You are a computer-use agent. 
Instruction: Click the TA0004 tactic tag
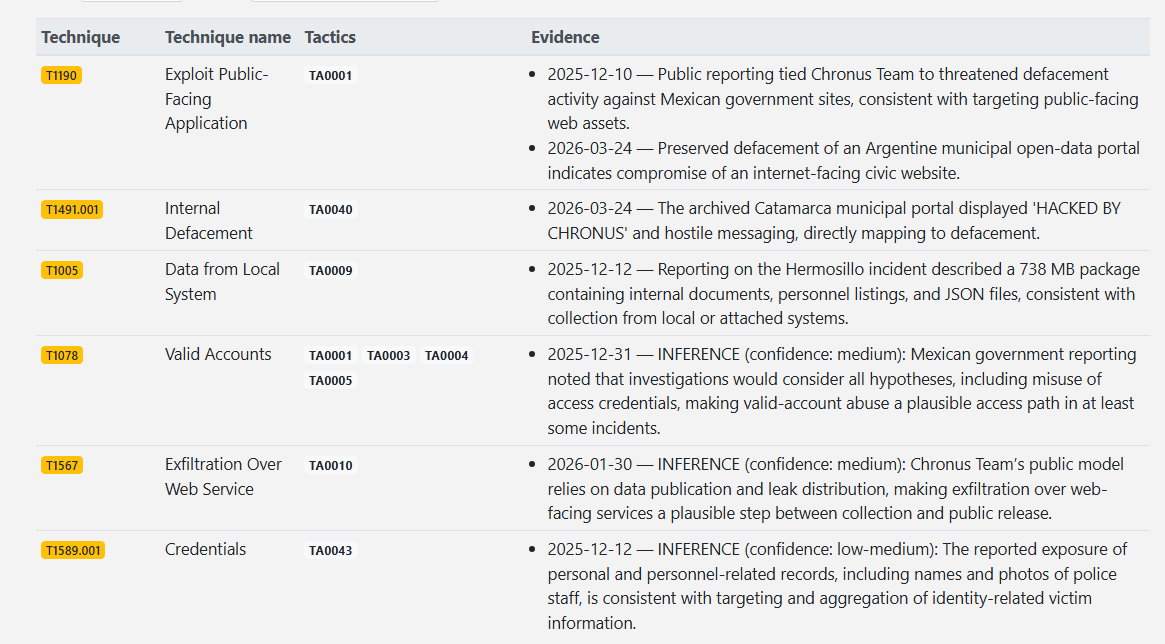446,356
